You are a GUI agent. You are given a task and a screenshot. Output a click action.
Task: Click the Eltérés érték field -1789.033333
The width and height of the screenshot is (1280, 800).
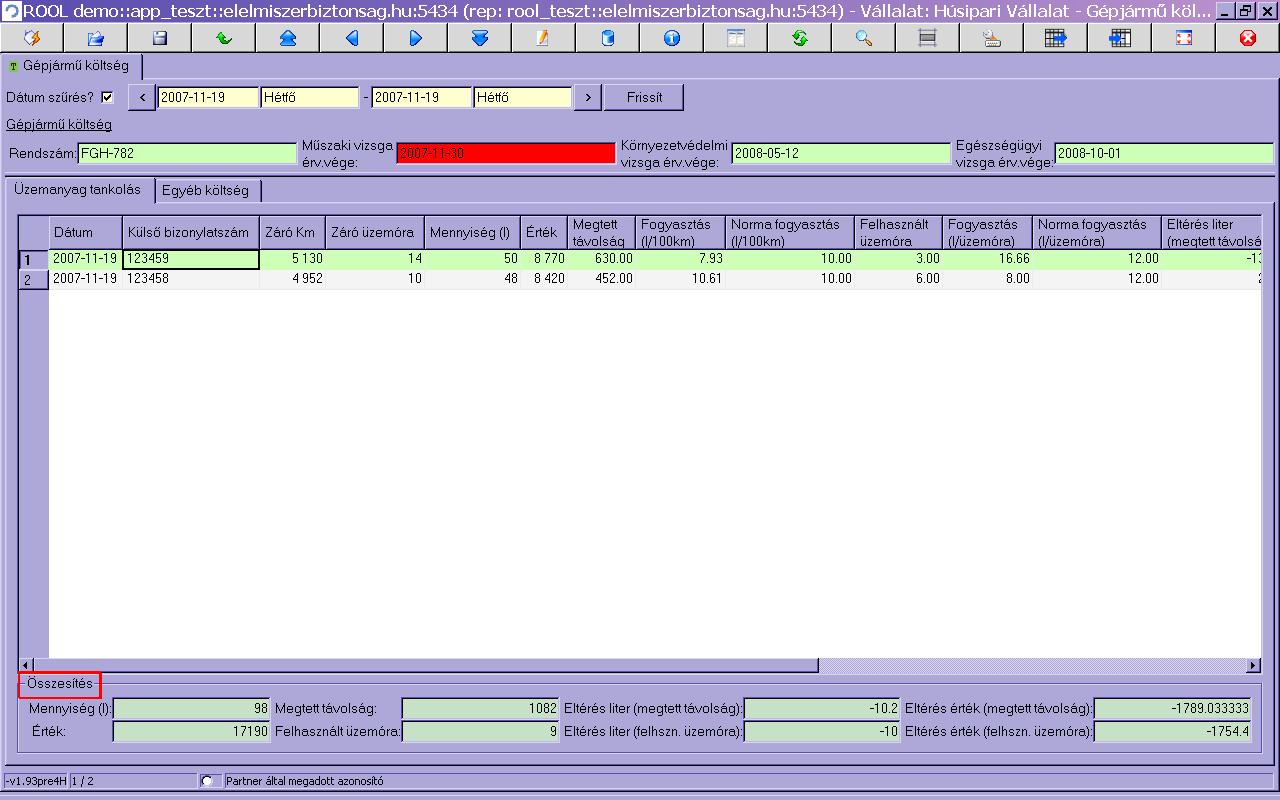coord(1172,708)
